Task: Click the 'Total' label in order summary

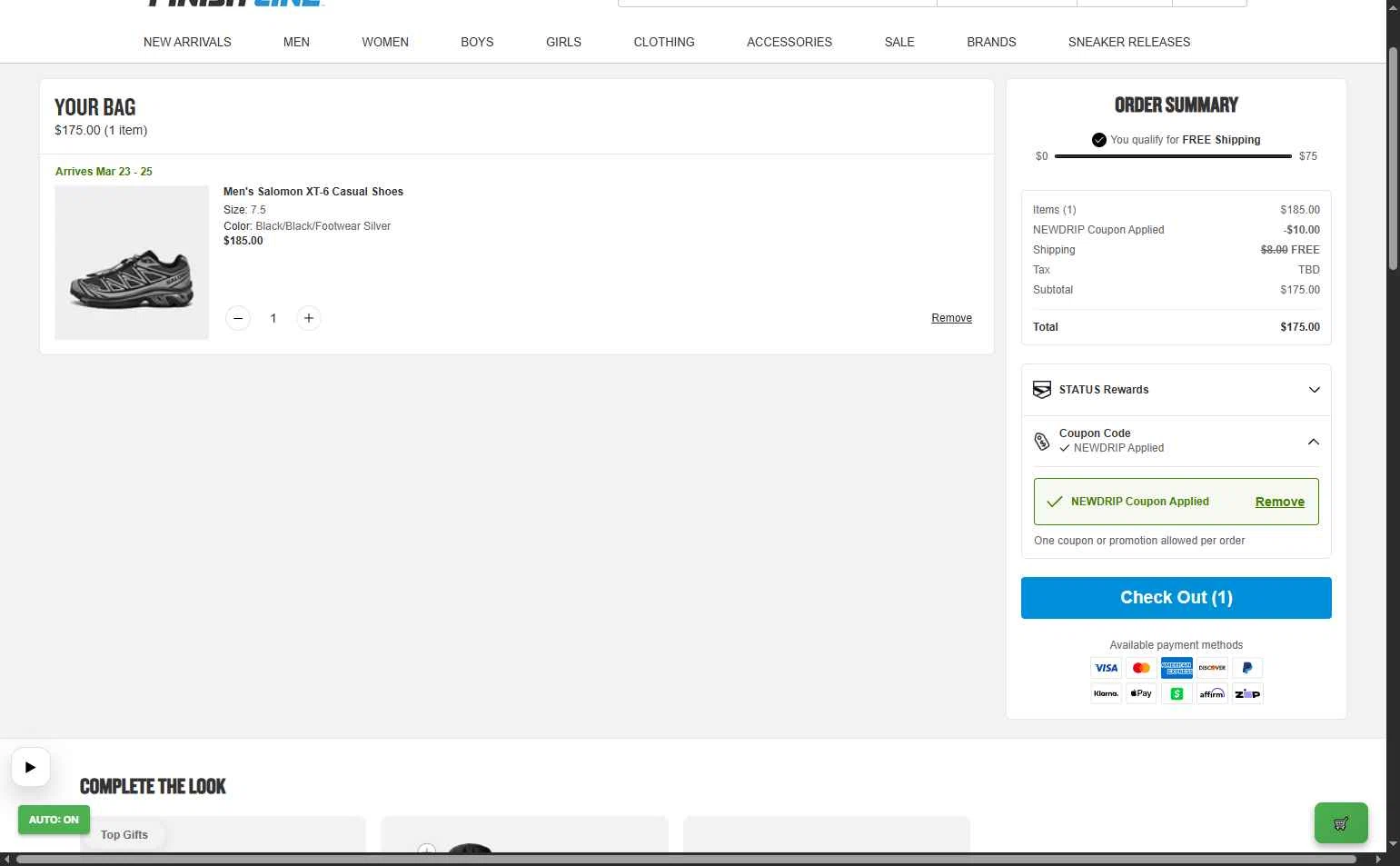Action: pos(1046,327)
